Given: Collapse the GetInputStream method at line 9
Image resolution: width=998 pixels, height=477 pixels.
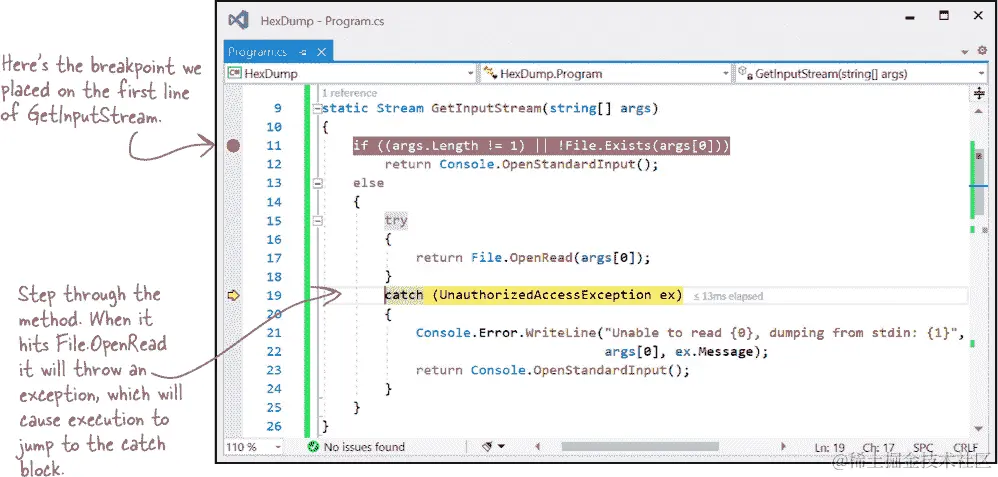Looking at the screenshot, I should 317,108.
